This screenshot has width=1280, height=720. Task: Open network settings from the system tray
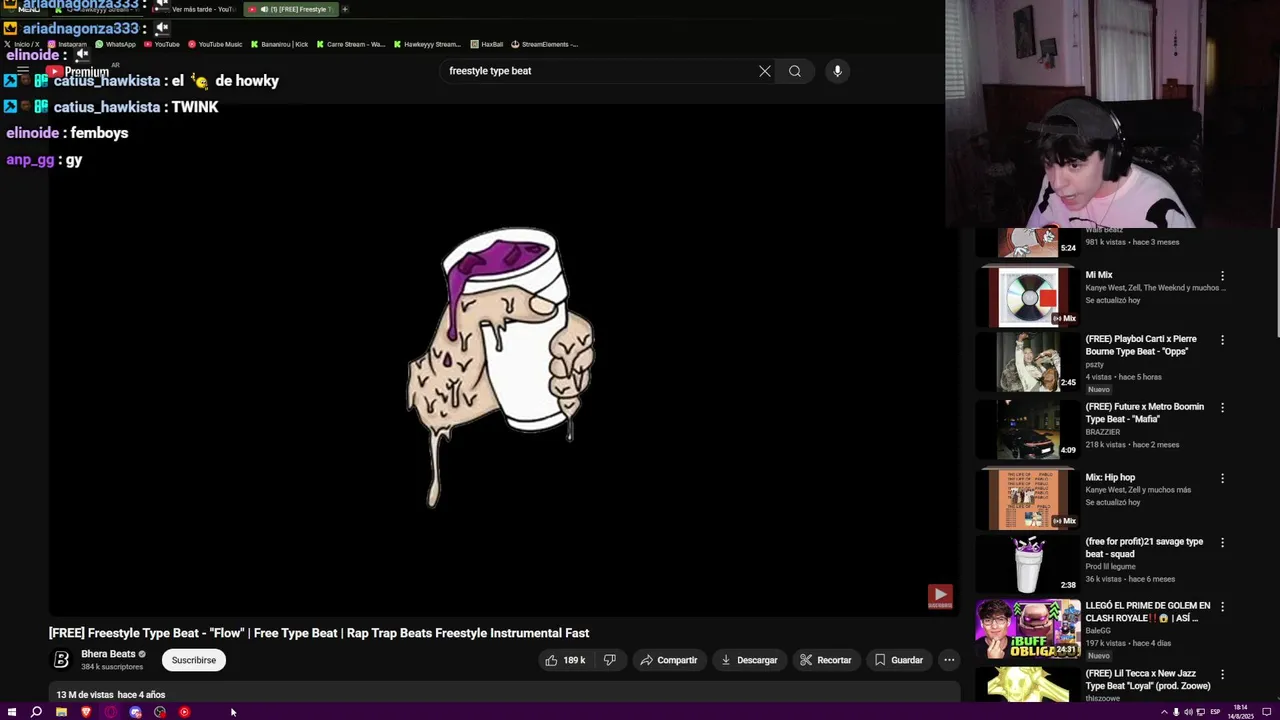coord(1201,712)
